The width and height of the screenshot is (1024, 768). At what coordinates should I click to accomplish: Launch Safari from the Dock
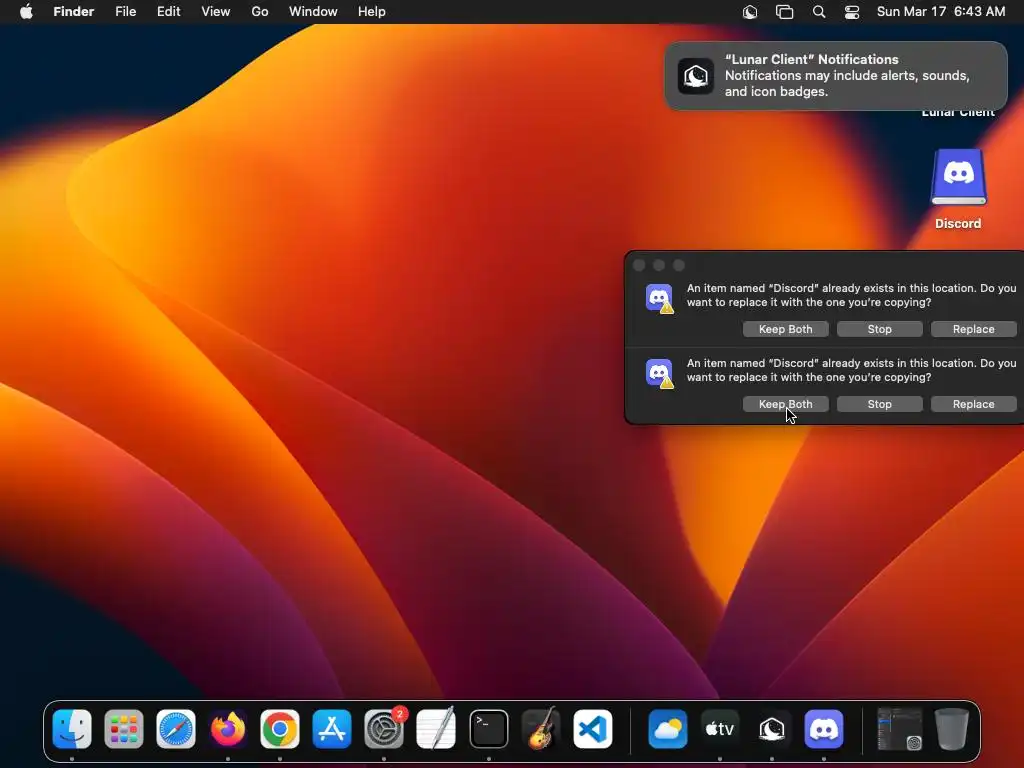pyautogui.click(x=176, y=729)
